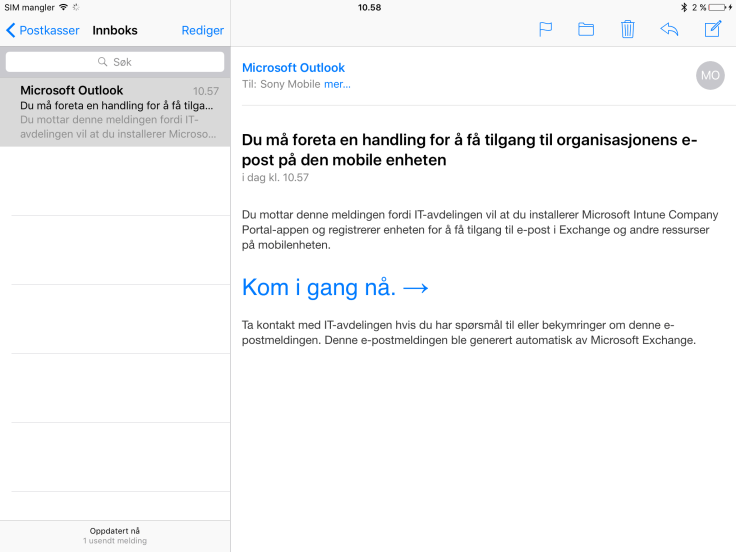
Task: Tap the MO sender avatar
Action: tap(709, 75)
